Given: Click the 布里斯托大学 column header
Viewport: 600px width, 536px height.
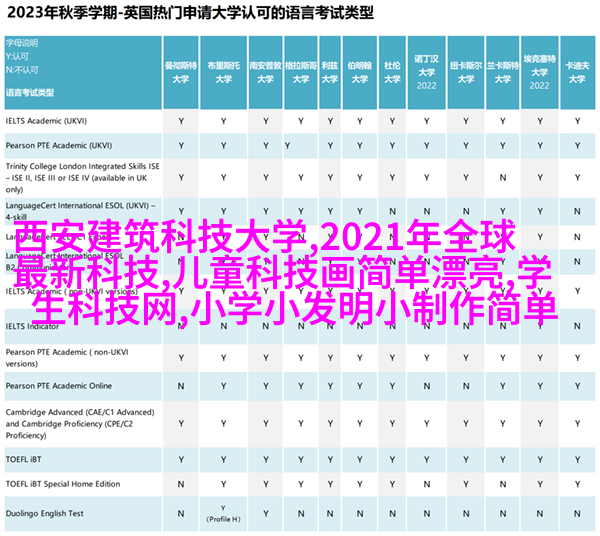Looking at the screenshot, I should point(223,72).
